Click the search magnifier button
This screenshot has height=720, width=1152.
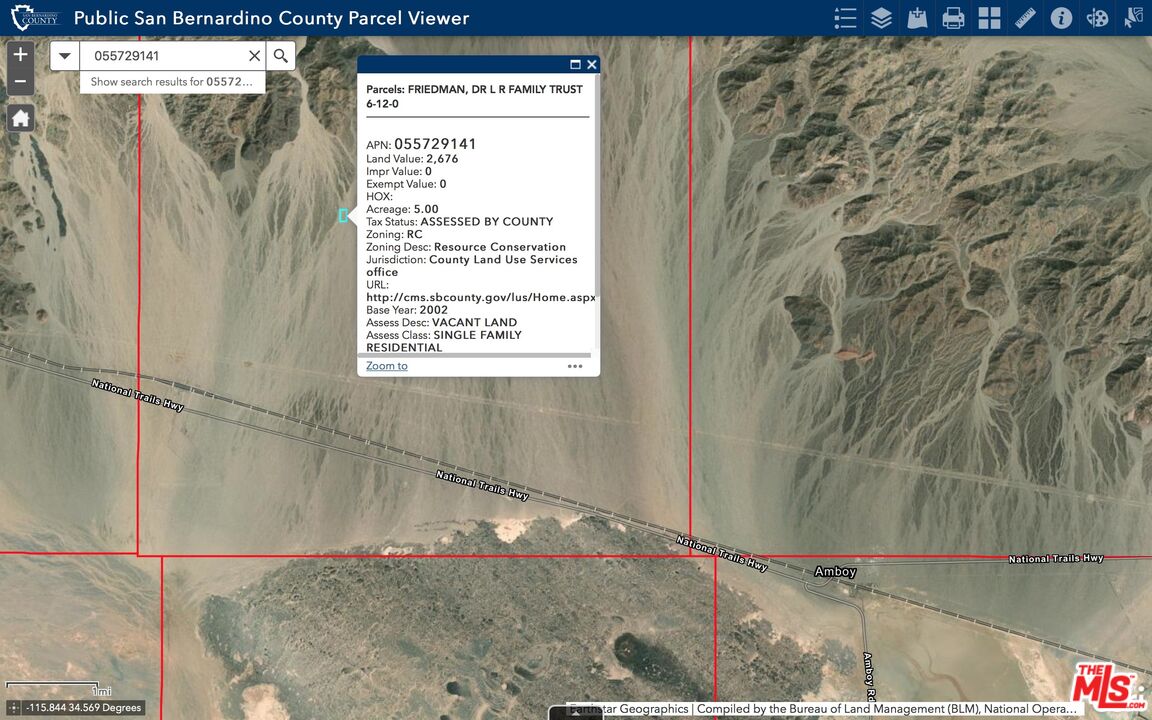pos(281,56)
